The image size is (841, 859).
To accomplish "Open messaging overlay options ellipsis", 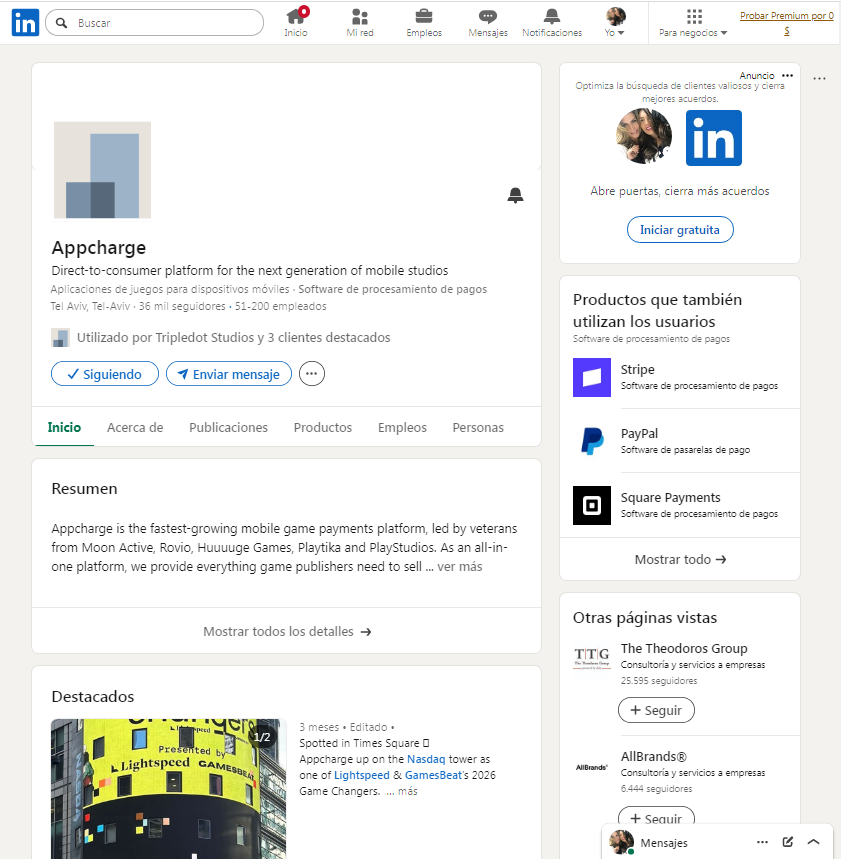I will pyautogui.click(x=762, y=842).
